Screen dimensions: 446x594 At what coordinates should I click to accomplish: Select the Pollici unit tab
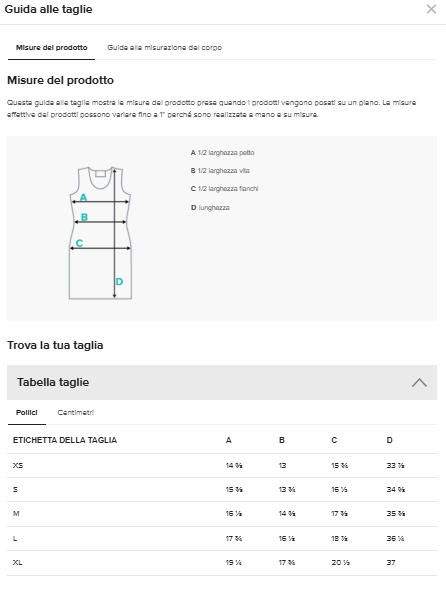[x=27, y=413]
